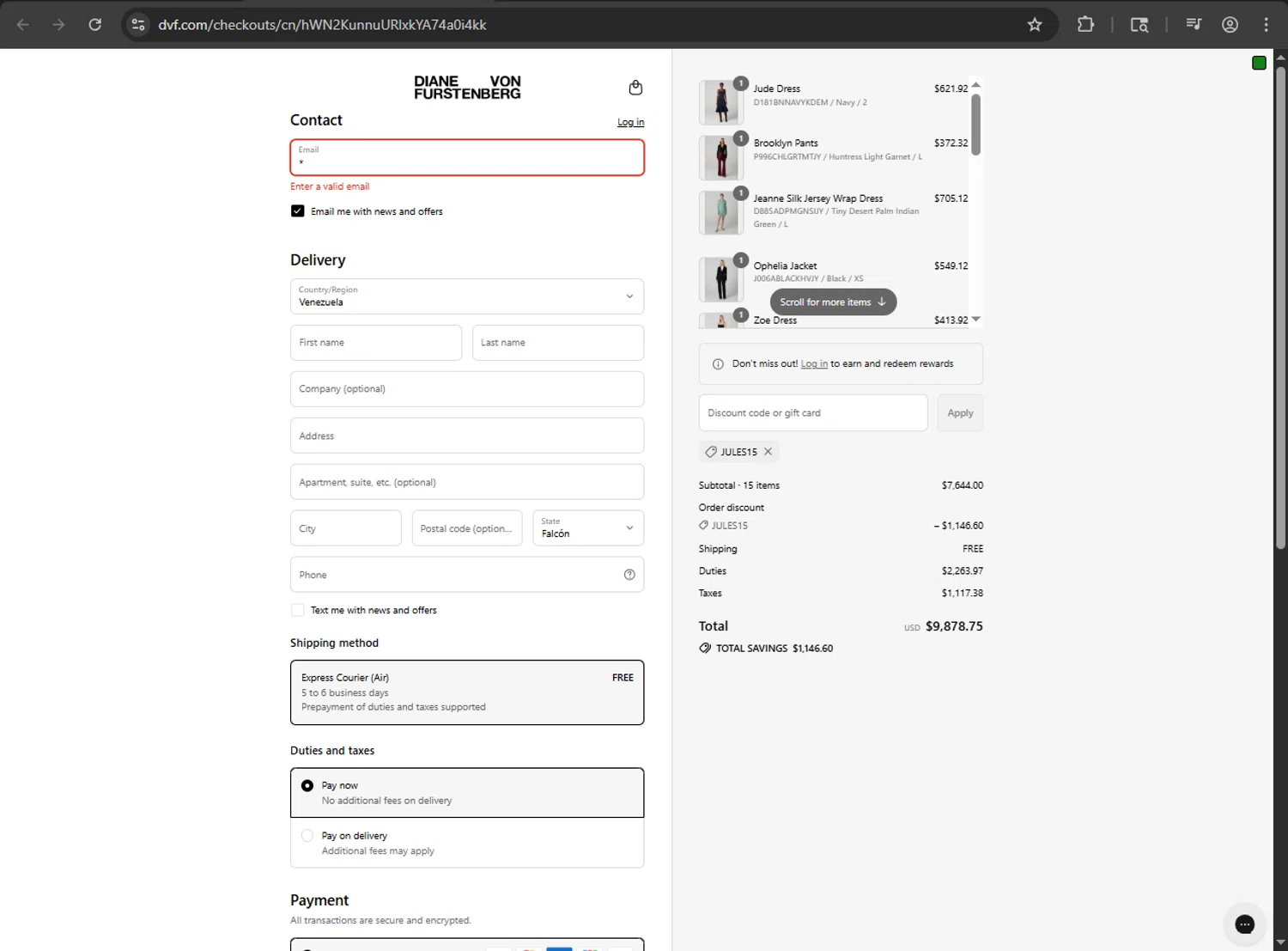Uncheck Email me with news and offers
Screen dimensions: 1288x951
[297, 211]
